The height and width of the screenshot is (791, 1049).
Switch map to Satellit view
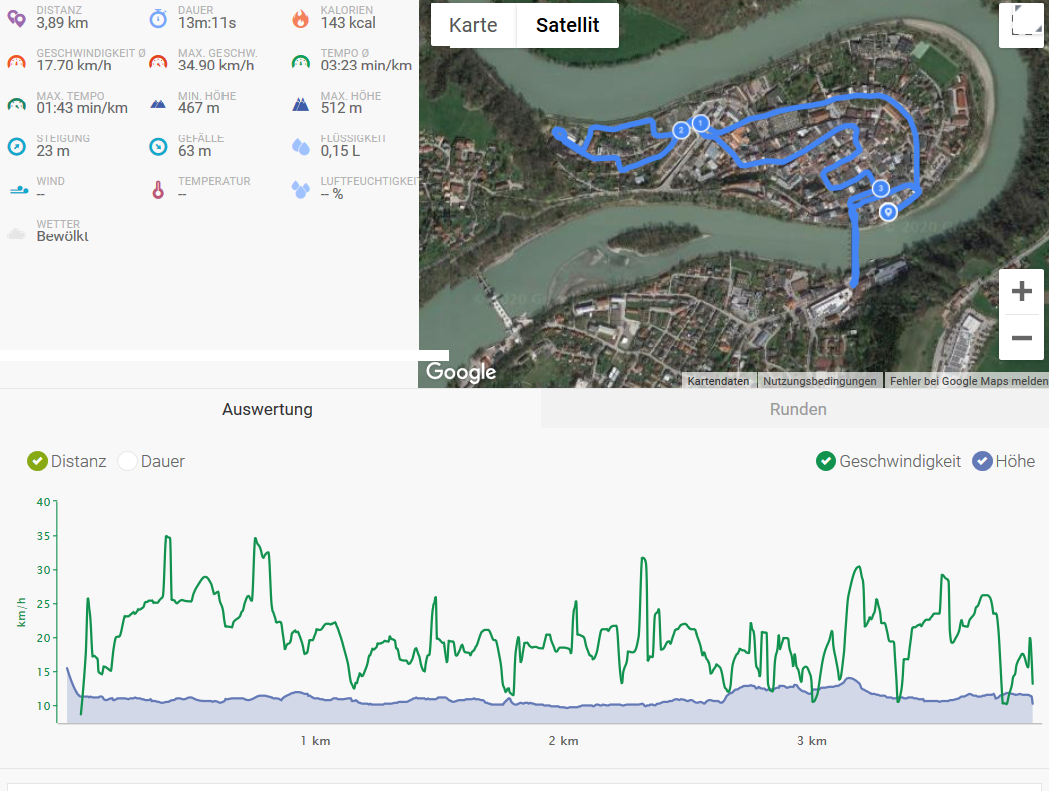click(567, 25)
